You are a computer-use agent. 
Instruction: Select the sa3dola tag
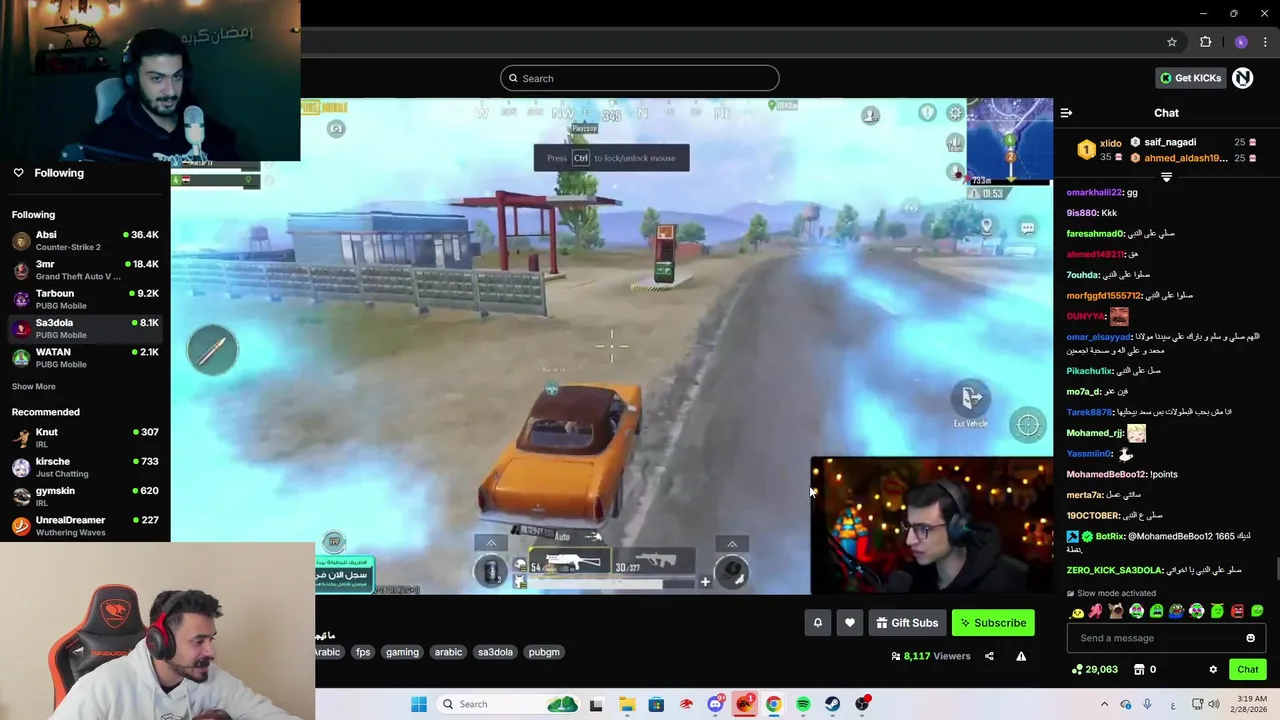pyautogui.click(x=495, y=652)
